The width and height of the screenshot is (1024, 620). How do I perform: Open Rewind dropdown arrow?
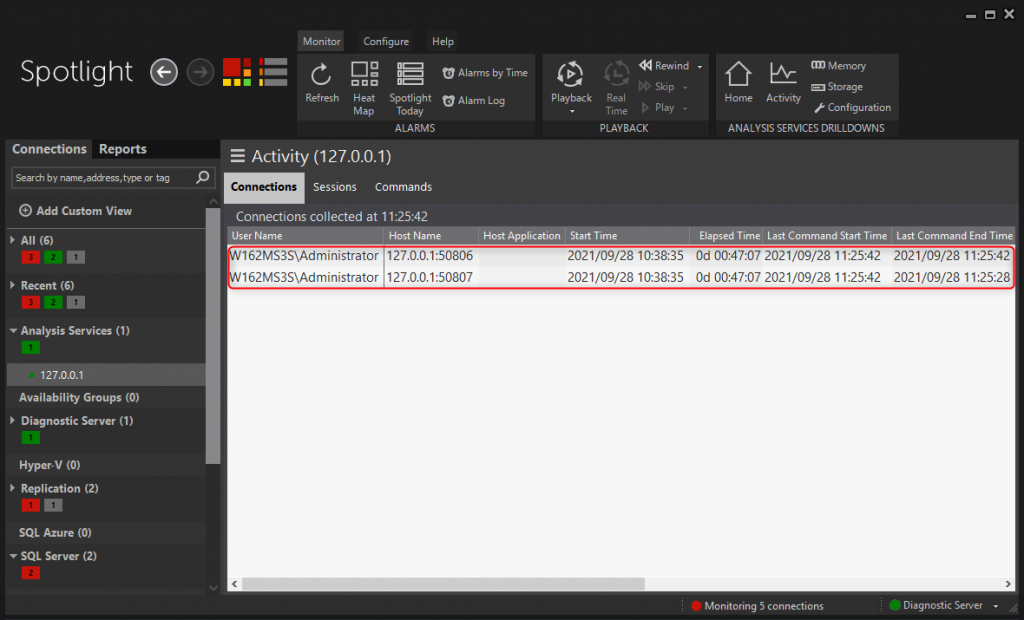pyautogui.click(x=699, y=67)
